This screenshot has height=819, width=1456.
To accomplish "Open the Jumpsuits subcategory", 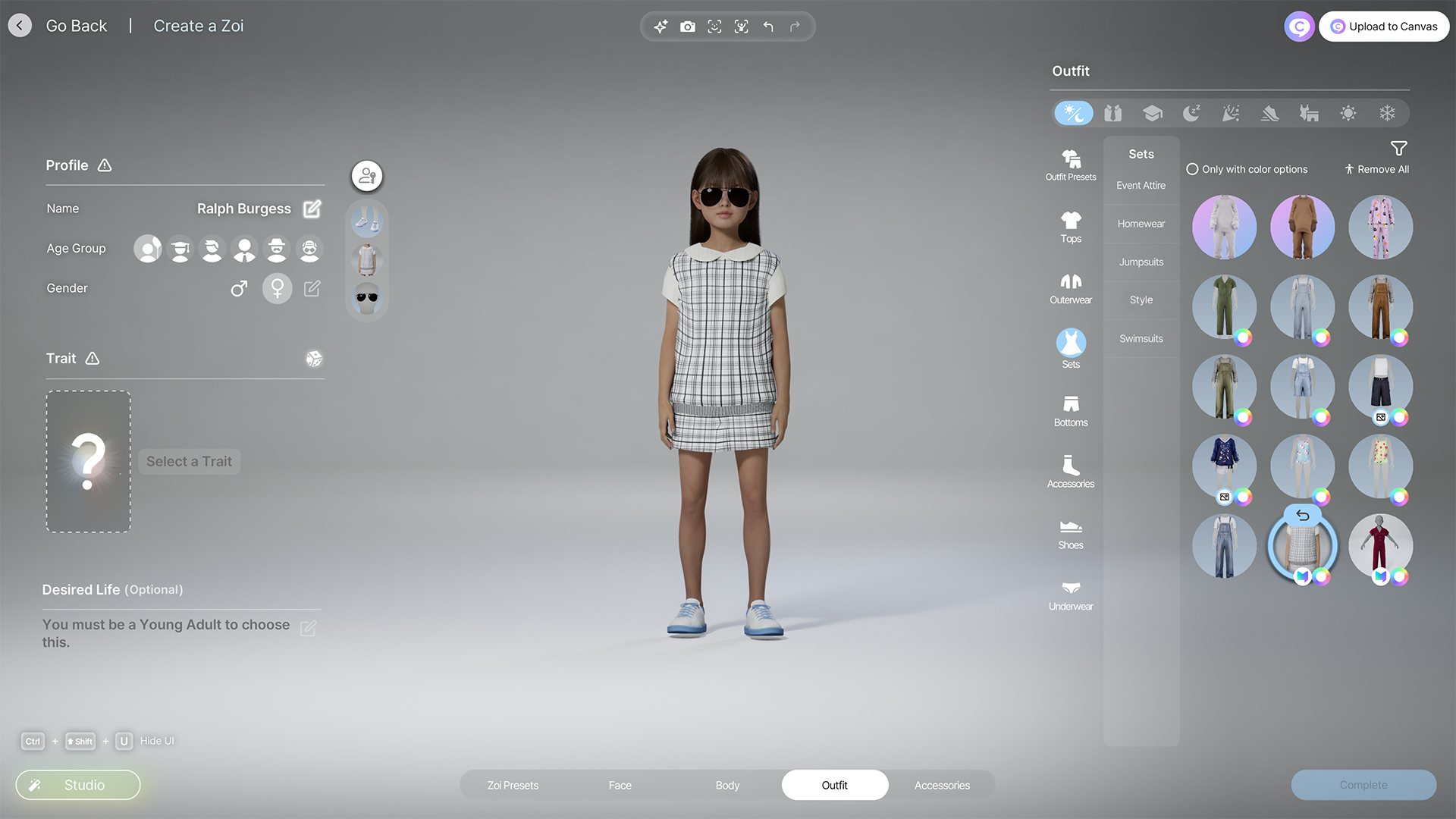I will (1141, 262).
